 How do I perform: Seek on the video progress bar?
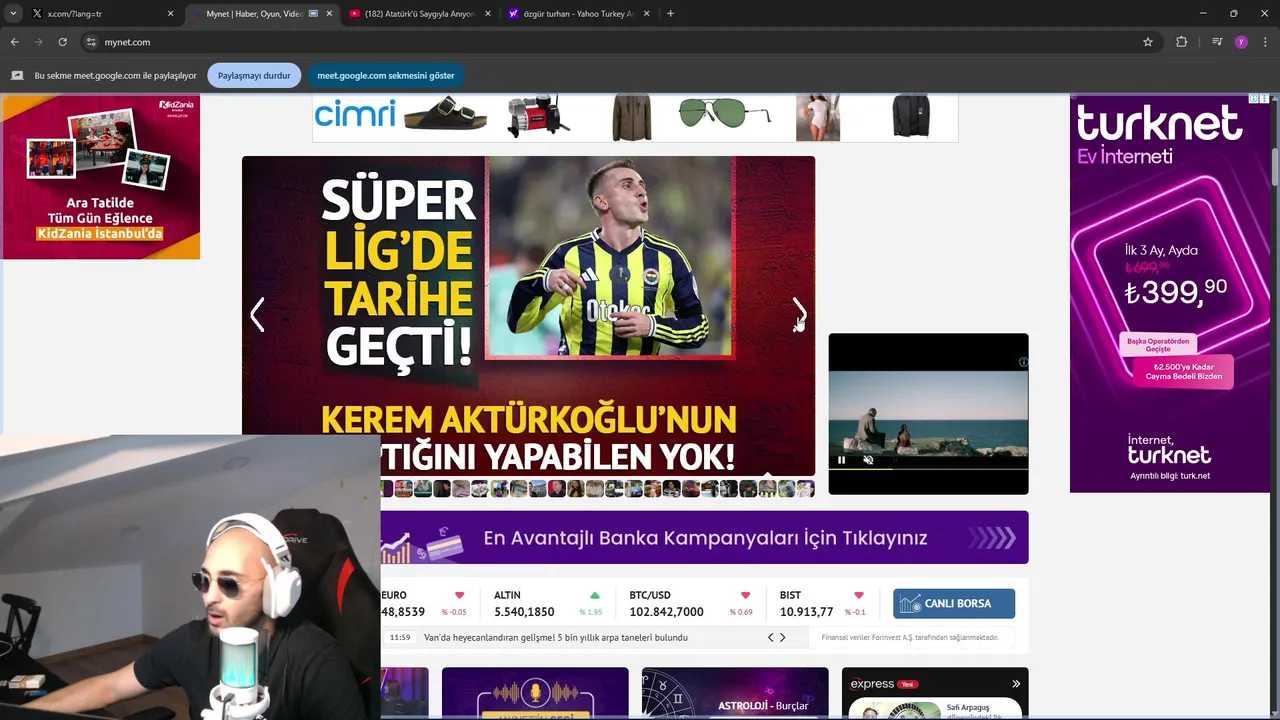(928, 469)
